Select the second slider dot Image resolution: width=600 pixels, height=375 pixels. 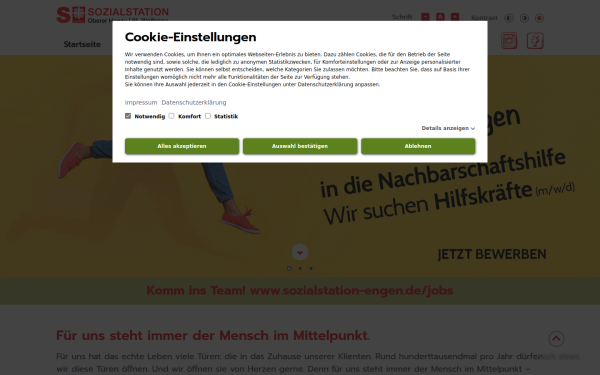point(300,268)
